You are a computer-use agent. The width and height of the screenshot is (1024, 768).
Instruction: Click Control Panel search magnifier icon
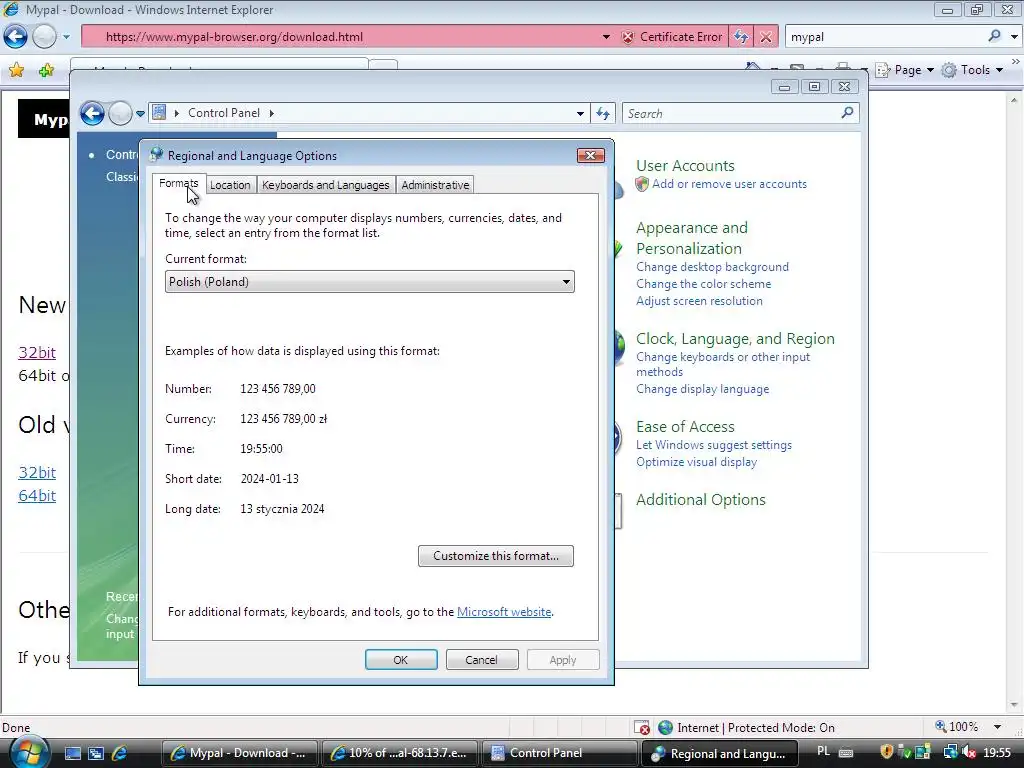click(847, 113)
